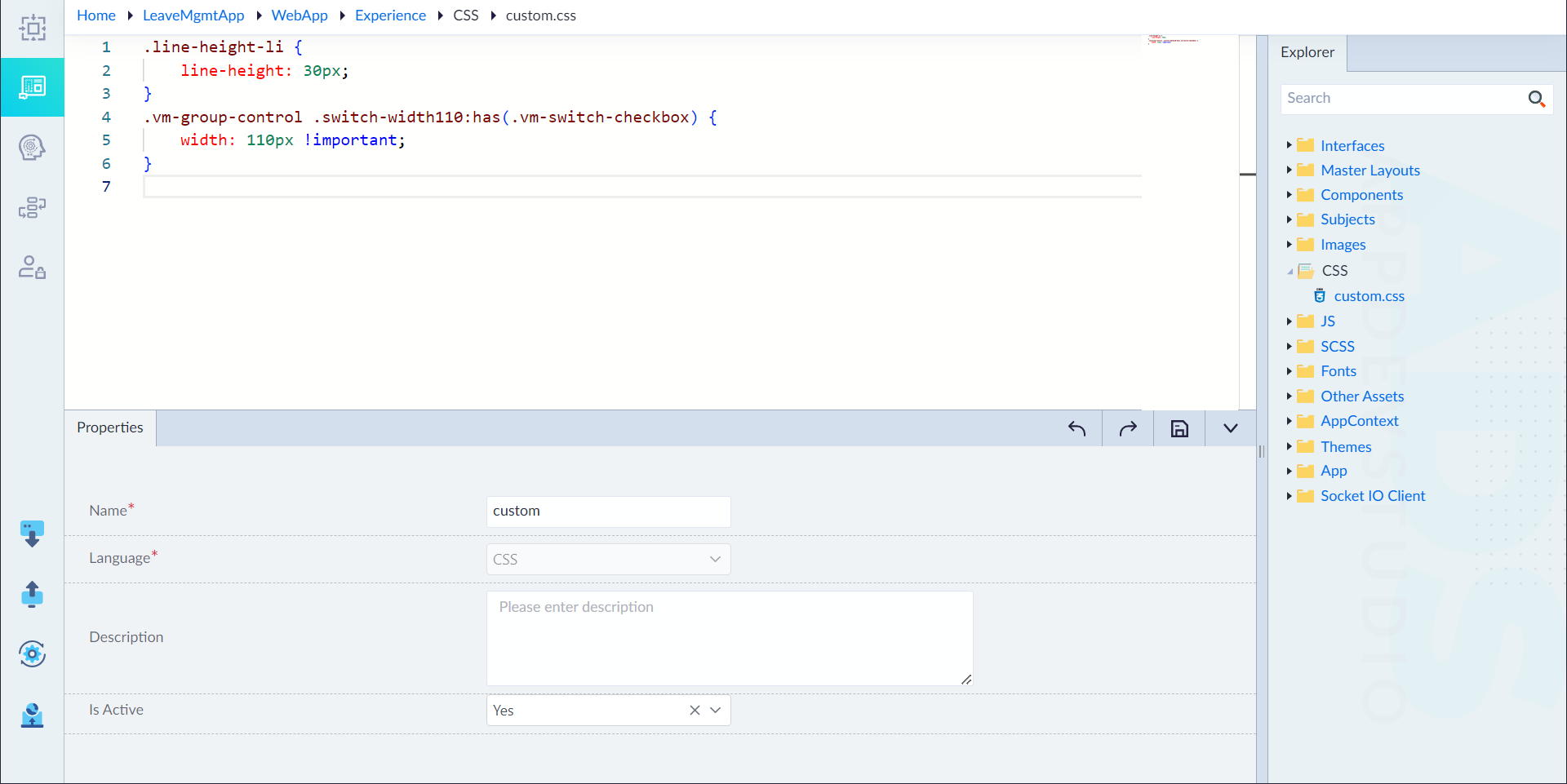This screenshot has height=784, width=1567.
Task: Expand the Themes folder
Action: (1290, 446)
